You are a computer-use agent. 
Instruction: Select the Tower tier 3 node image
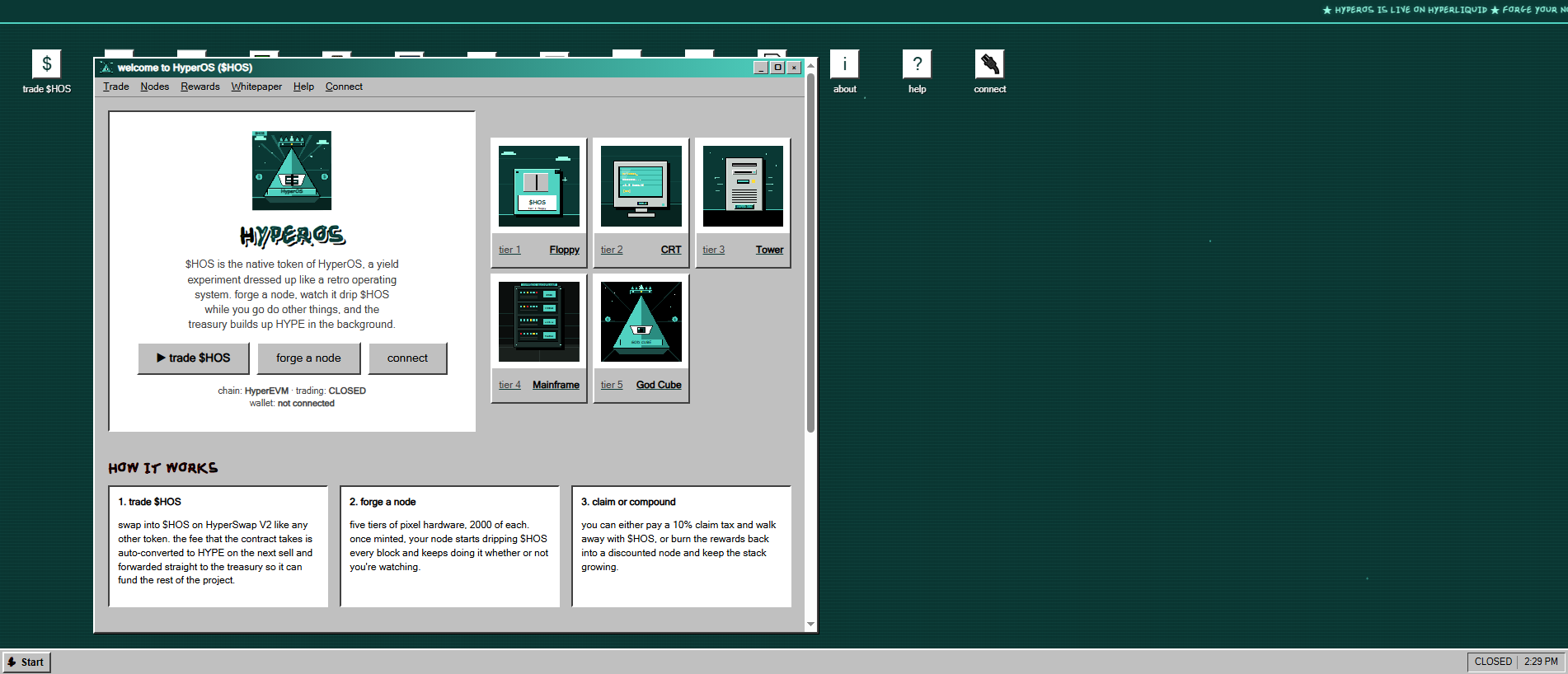[743, 186]
